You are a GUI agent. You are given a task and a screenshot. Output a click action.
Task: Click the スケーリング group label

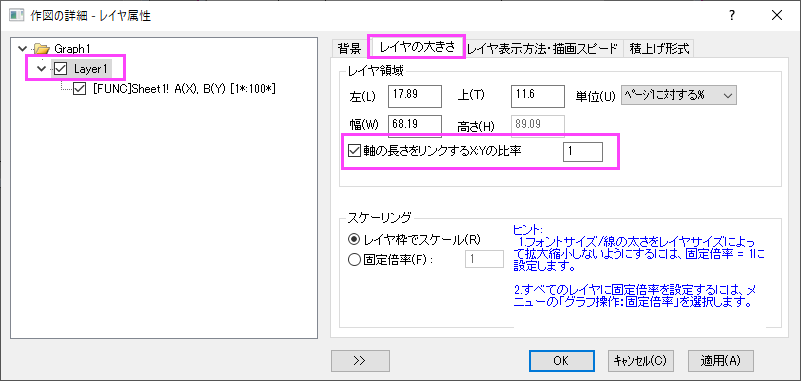point(379,218)
